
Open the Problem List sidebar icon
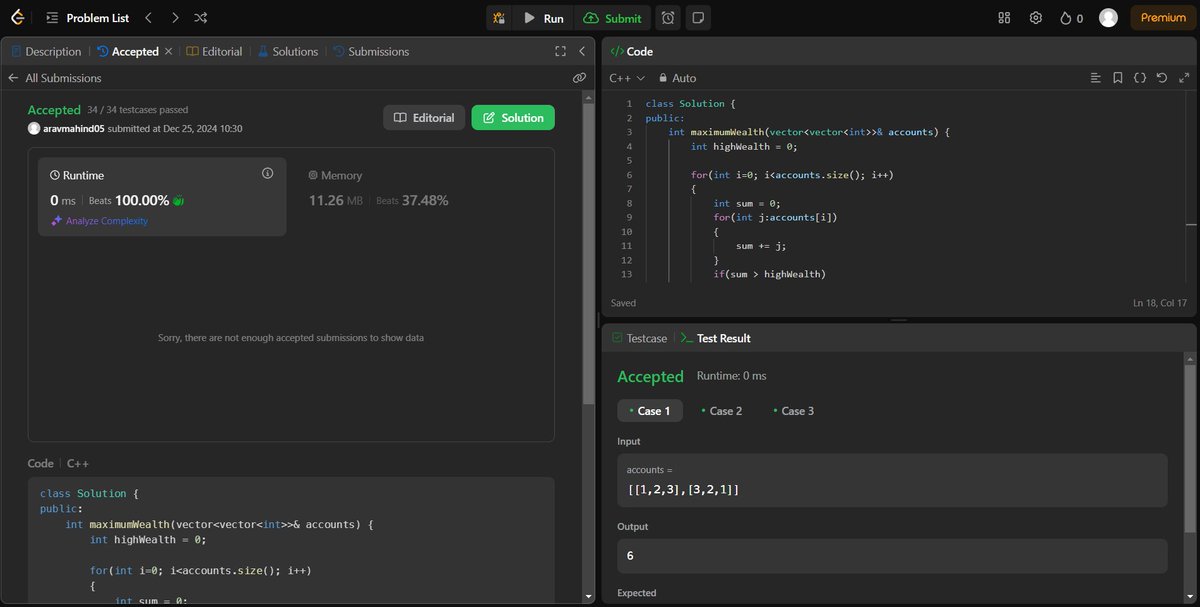point(52,17)
